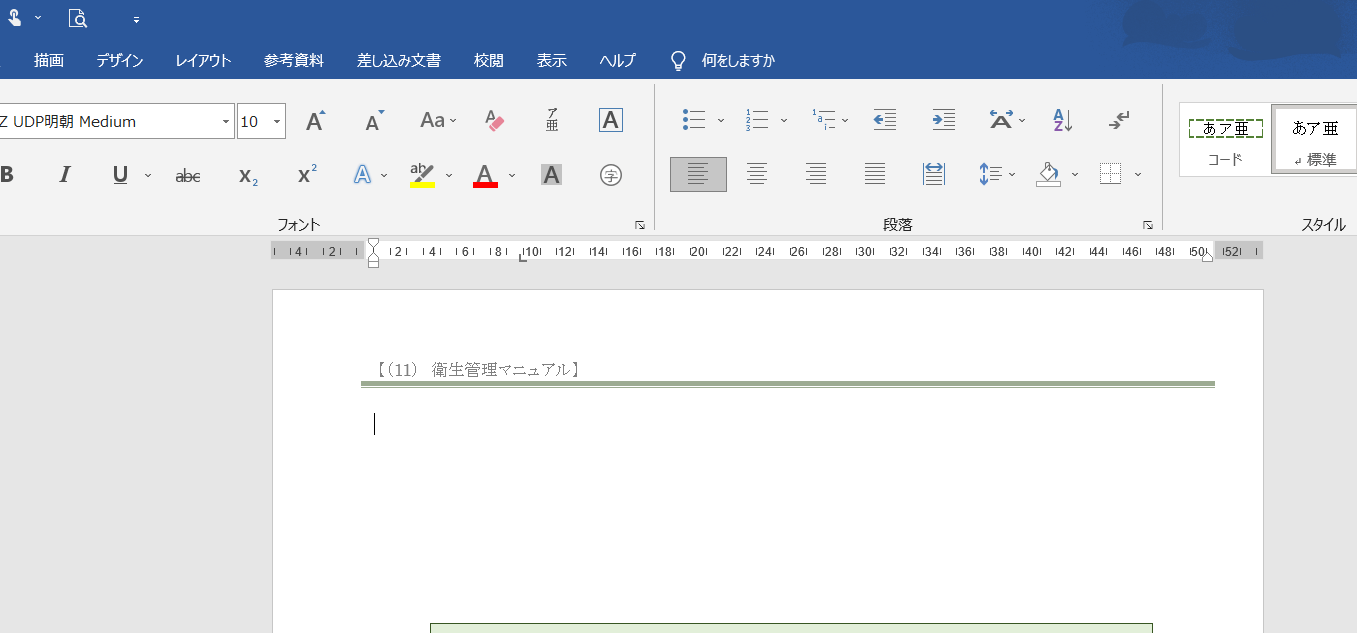This screenshot has height=633, width=1357.
Task: Open the font name combo box
Action: pos(116,121)
